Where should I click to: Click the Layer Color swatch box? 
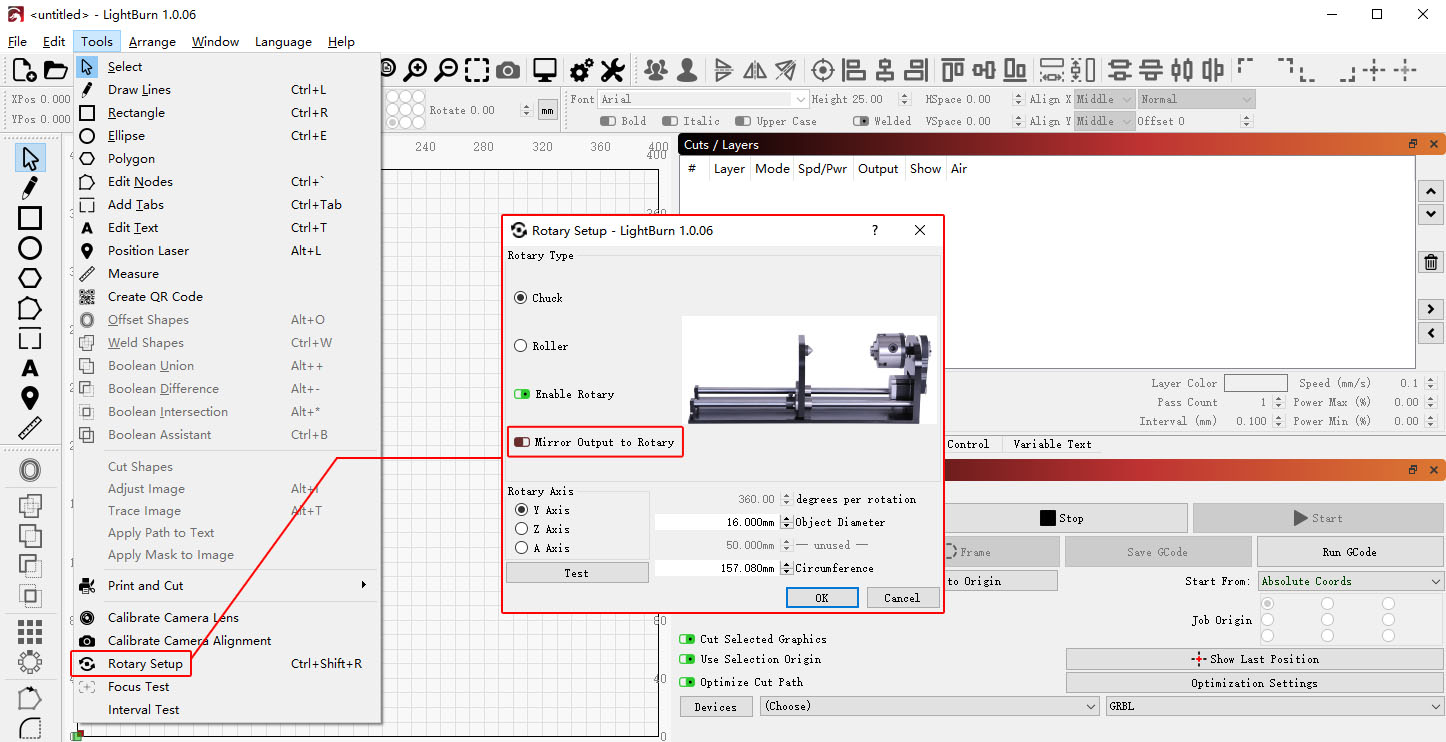tap(1255, 383)
